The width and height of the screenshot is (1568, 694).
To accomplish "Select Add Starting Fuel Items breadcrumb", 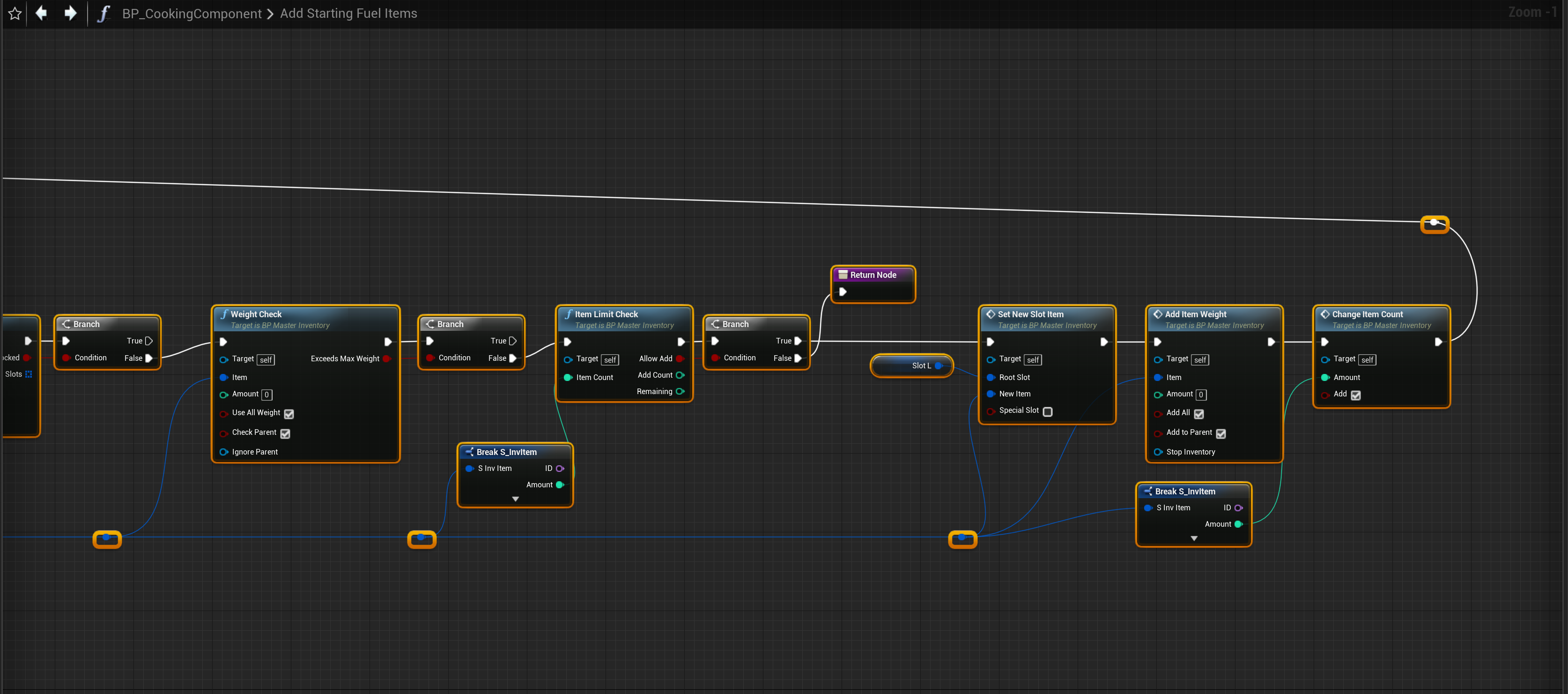I will [x=348, y=14].
